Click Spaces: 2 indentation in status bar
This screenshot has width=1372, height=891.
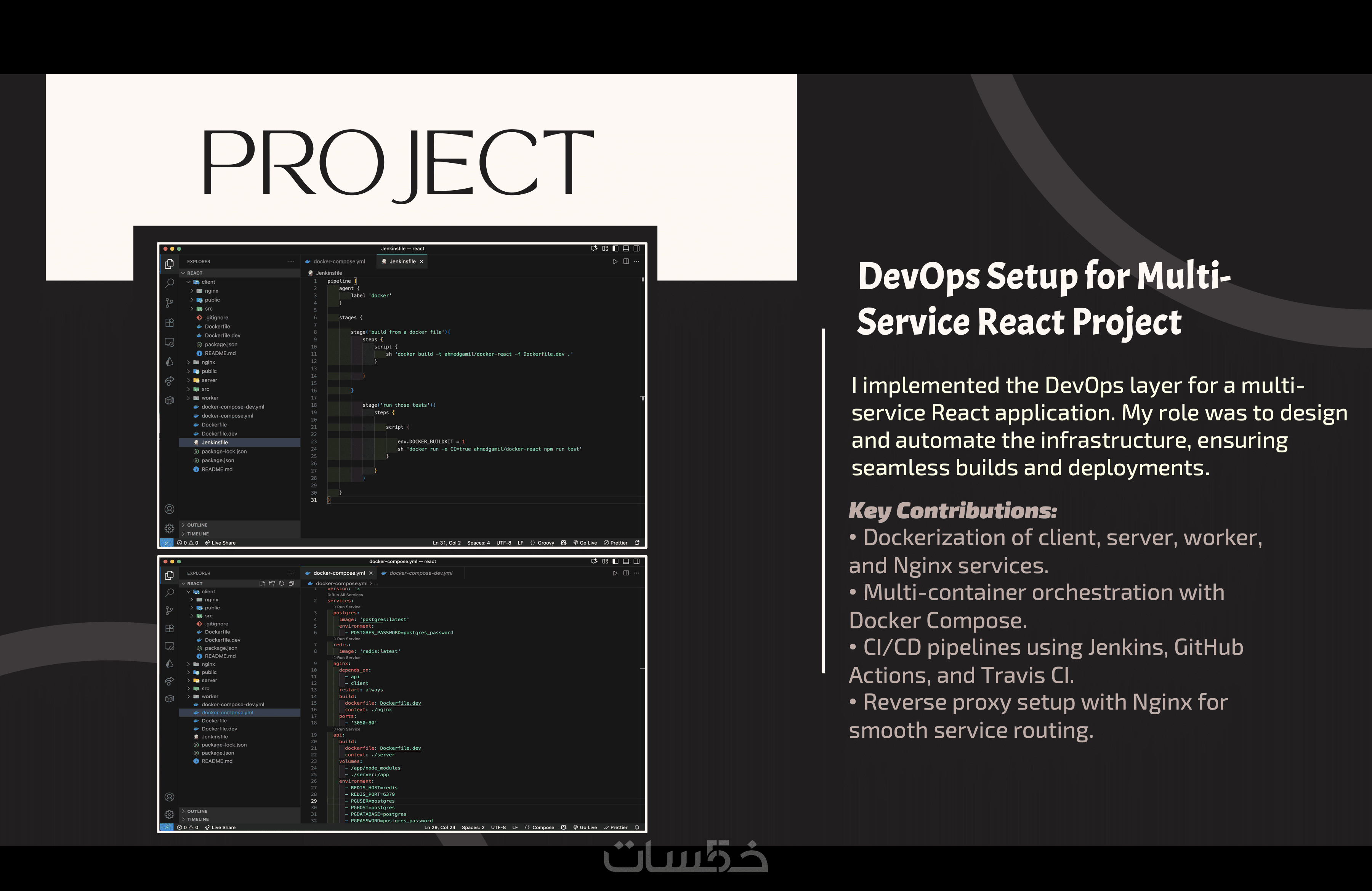click(x=473, y=827)
